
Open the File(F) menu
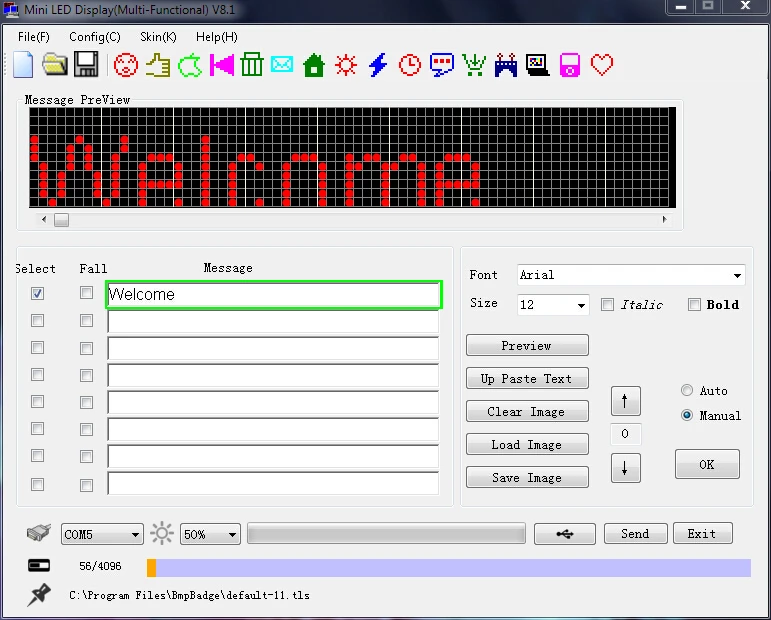[x=33, y=37]
